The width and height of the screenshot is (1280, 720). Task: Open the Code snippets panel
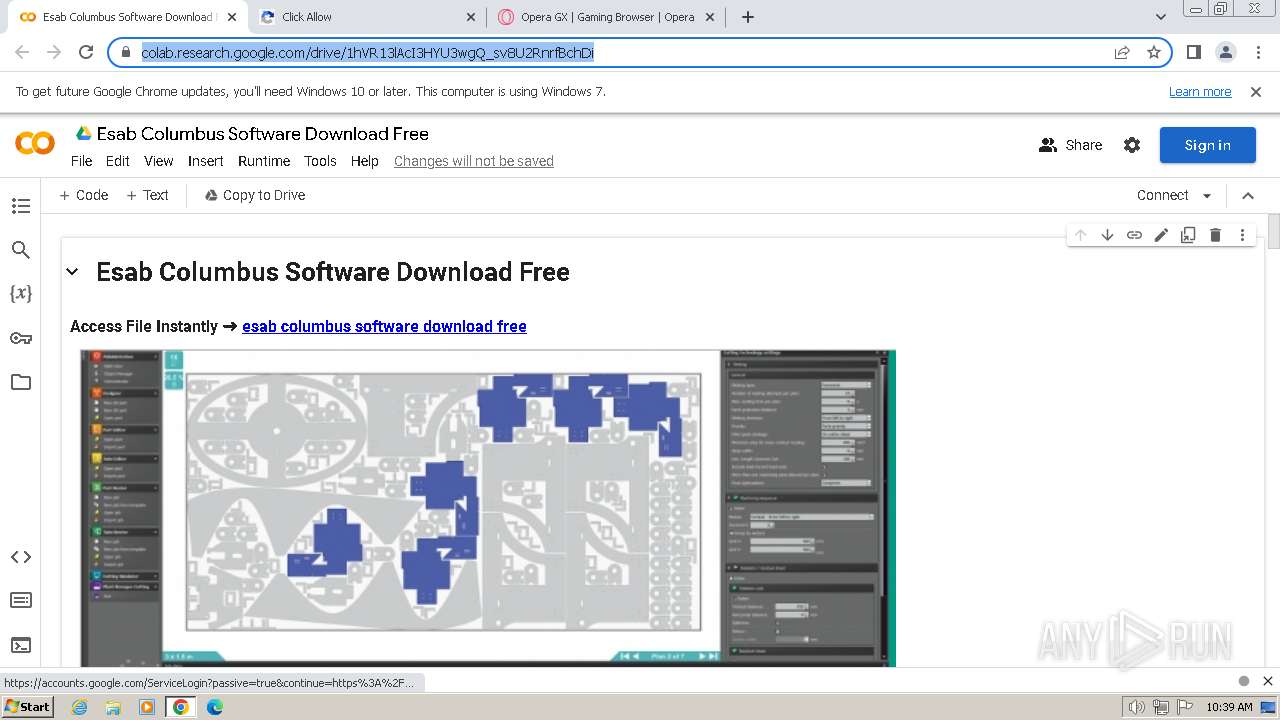click(x=20, y=557)
